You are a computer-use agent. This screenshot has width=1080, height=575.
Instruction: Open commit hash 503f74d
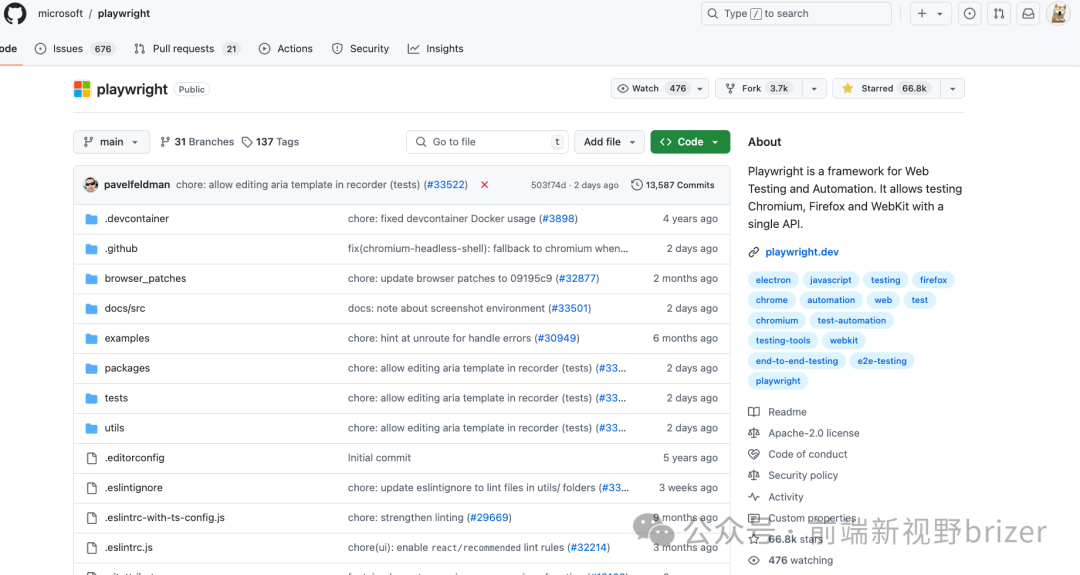(x=548, y=185)
